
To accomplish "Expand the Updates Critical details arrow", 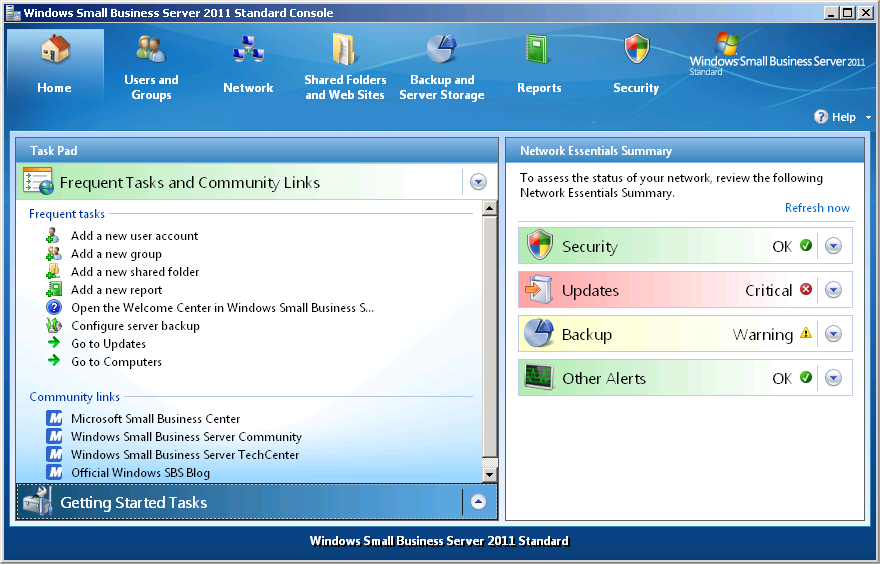I will (x=833, y=290).
